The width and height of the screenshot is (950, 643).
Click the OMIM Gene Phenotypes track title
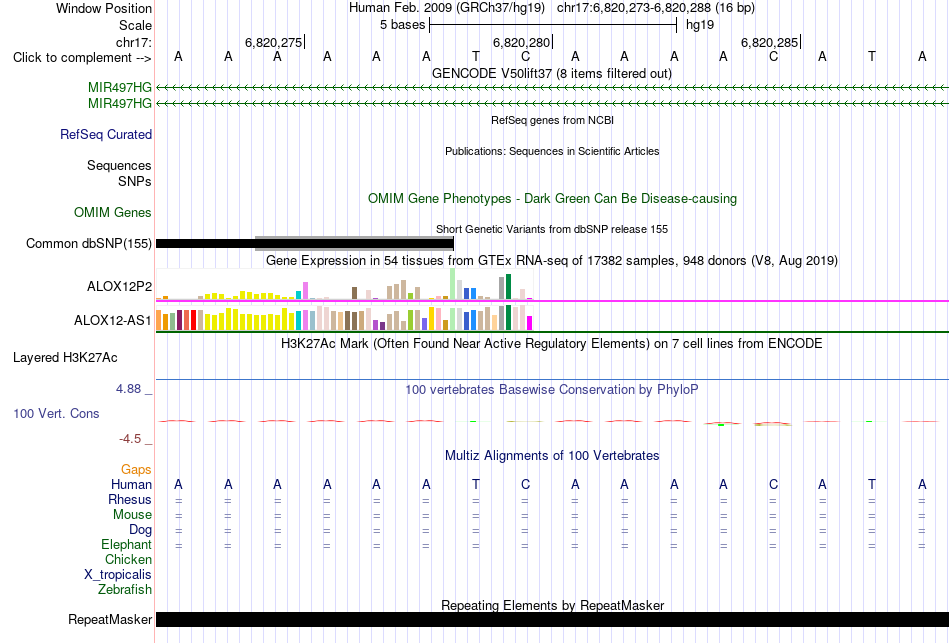tap(553, 198)
